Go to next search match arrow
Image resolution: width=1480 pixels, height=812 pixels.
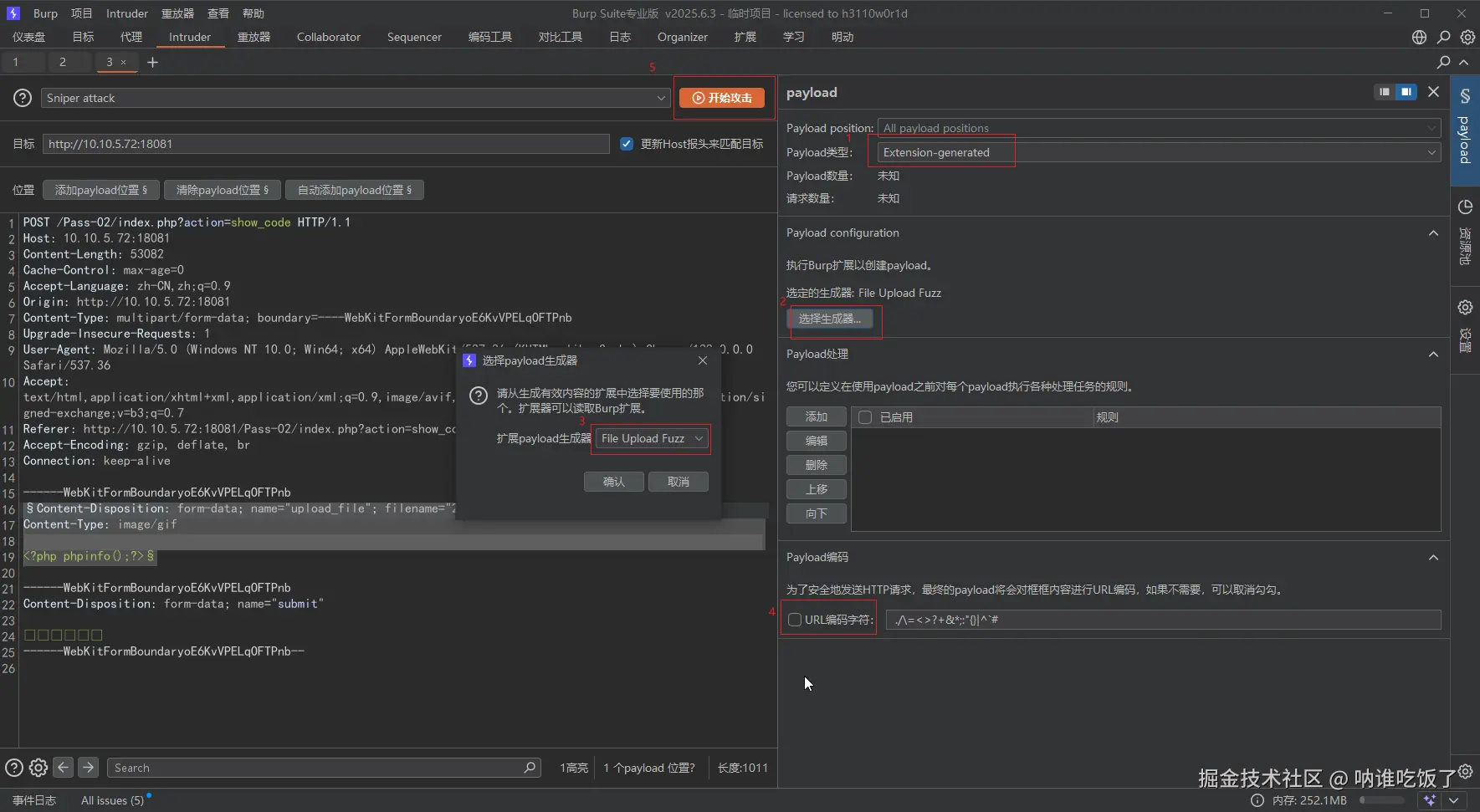(88, 767)
